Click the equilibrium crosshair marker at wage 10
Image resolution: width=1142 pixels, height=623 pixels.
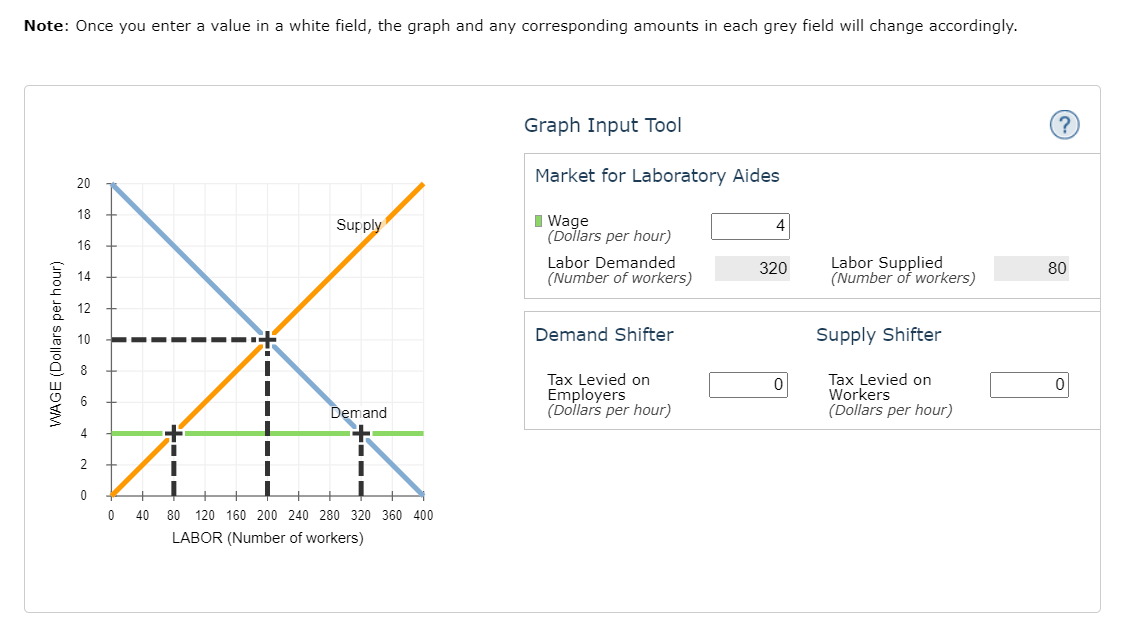[267, 340]
